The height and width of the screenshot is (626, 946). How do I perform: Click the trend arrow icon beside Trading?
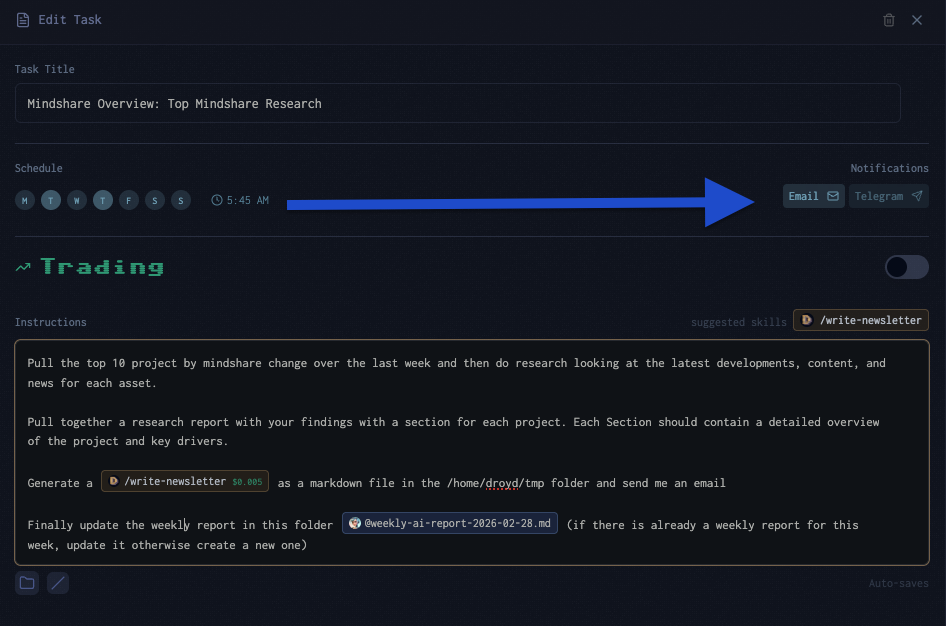[x=23, y=267]
